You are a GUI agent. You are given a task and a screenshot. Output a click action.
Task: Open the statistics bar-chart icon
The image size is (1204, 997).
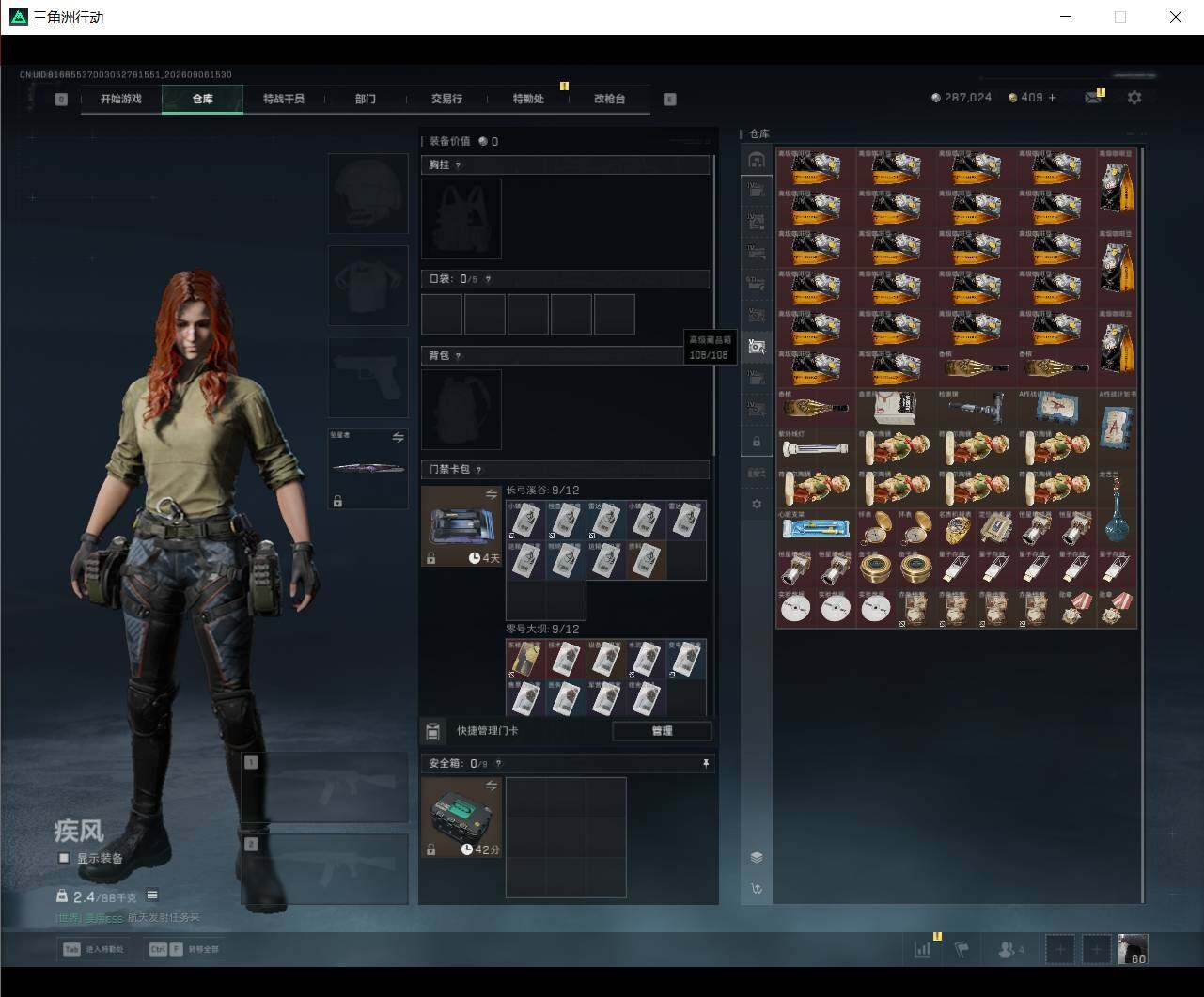click(923, 949)
